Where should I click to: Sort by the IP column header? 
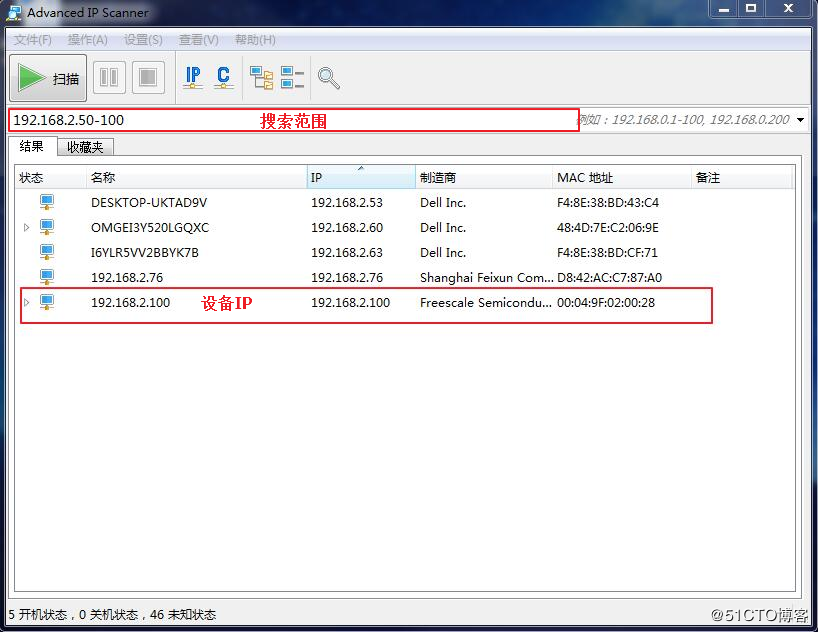pos(361,177)
